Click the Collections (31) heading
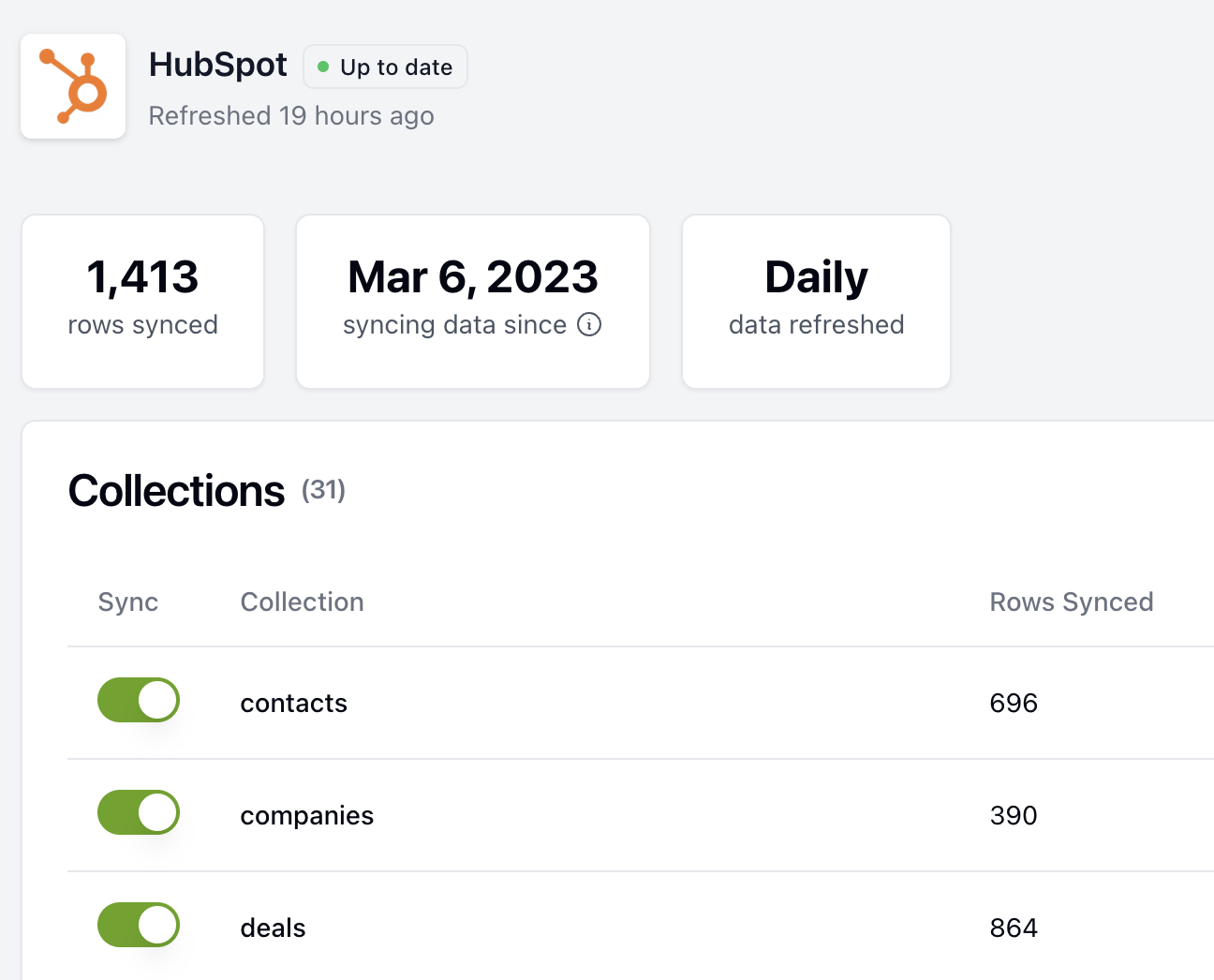This screenshot has width=1214, height=980. [x=176, y=491]
